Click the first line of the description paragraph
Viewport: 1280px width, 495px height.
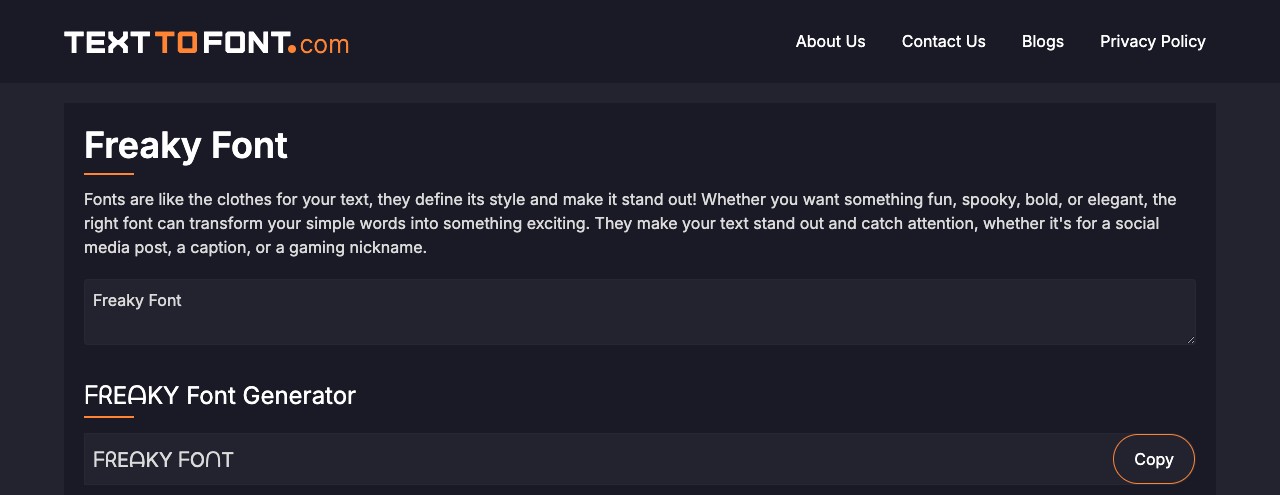point(630,199)
